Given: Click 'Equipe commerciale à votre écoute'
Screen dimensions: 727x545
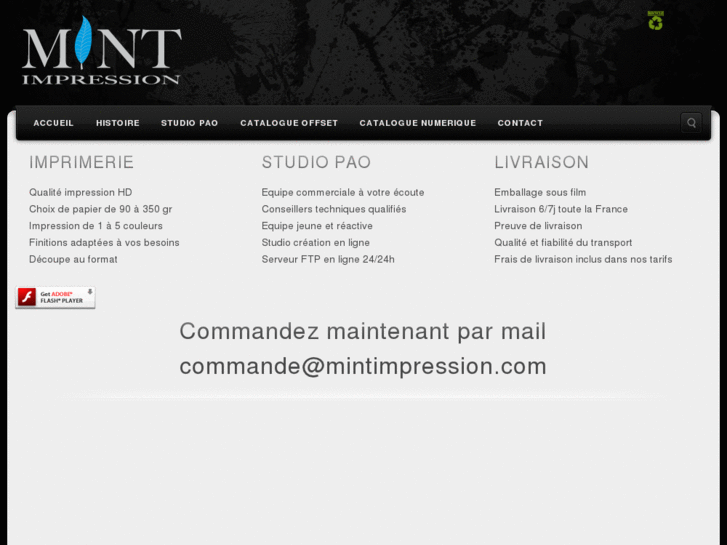Looking at the screenshot, I should [x=343, y=192].
